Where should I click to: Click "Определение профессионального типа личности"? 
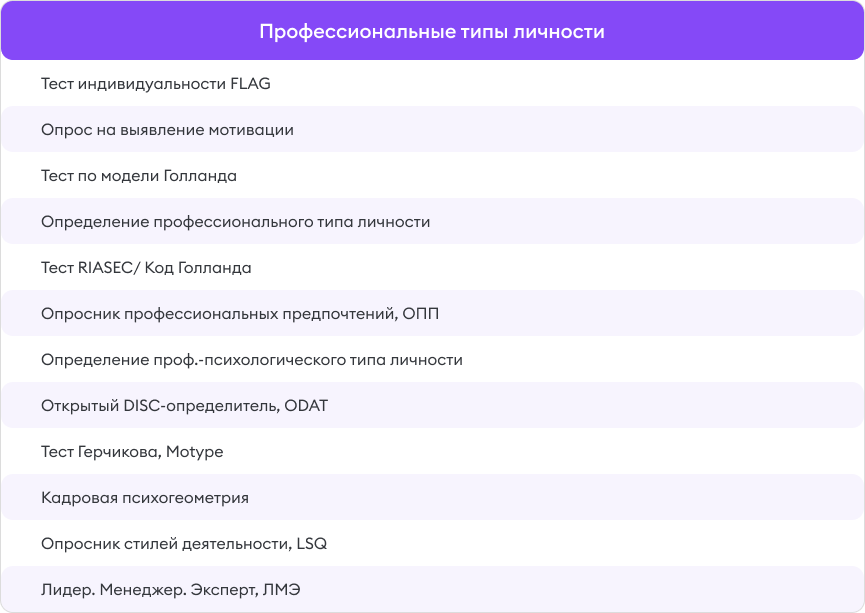click(235, 222)
